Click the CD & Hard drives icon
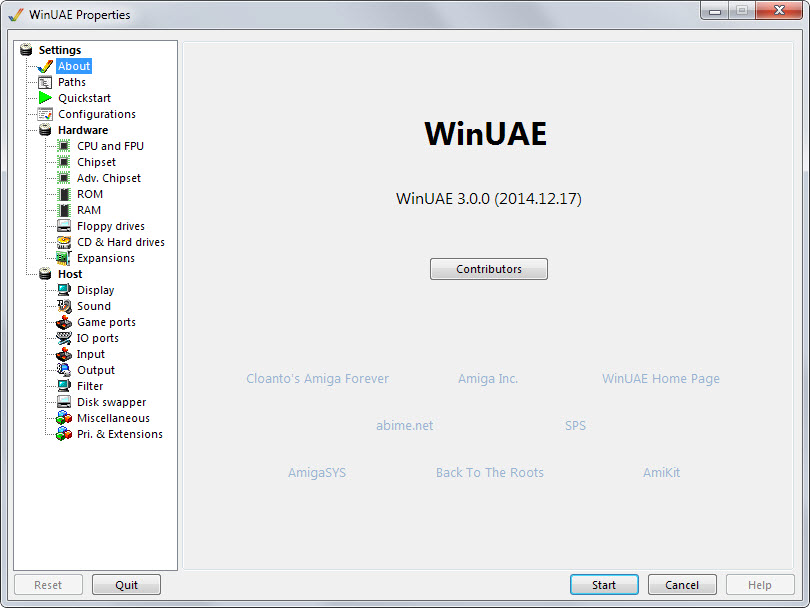Screen dimensions: 810x608 [64, 242]
